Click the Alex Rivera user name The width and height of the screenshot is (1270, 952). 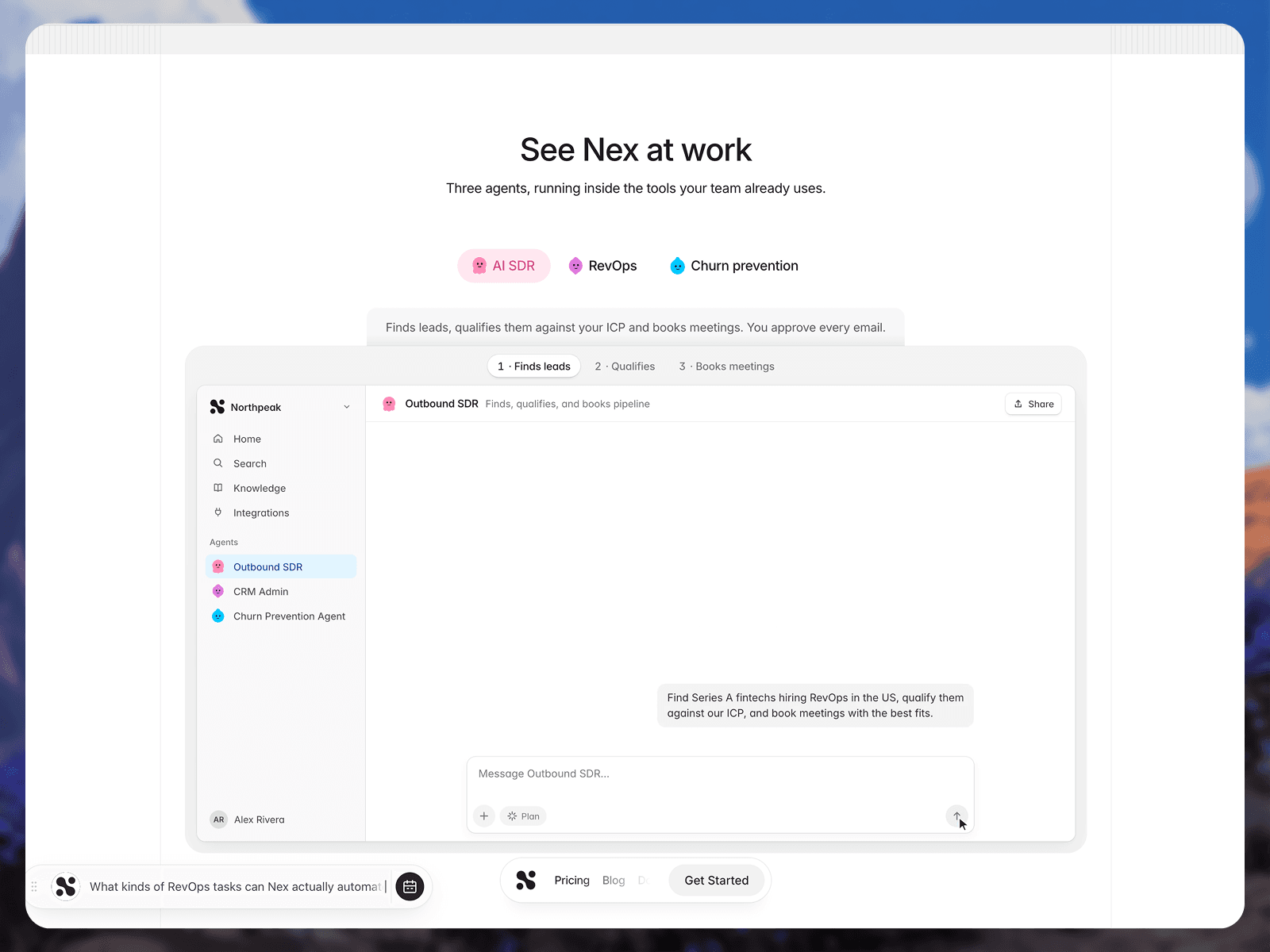[260, 820]
